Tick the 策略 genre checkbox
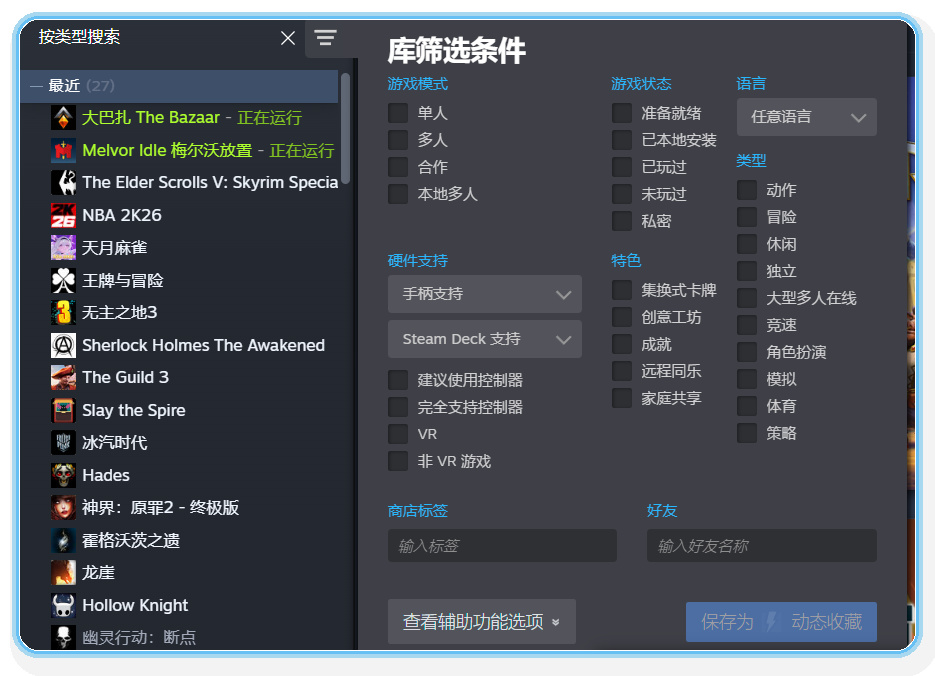Image resolution: width=935 pixels, height=676 pixels. pyautogui.click(x=747, y=433)
